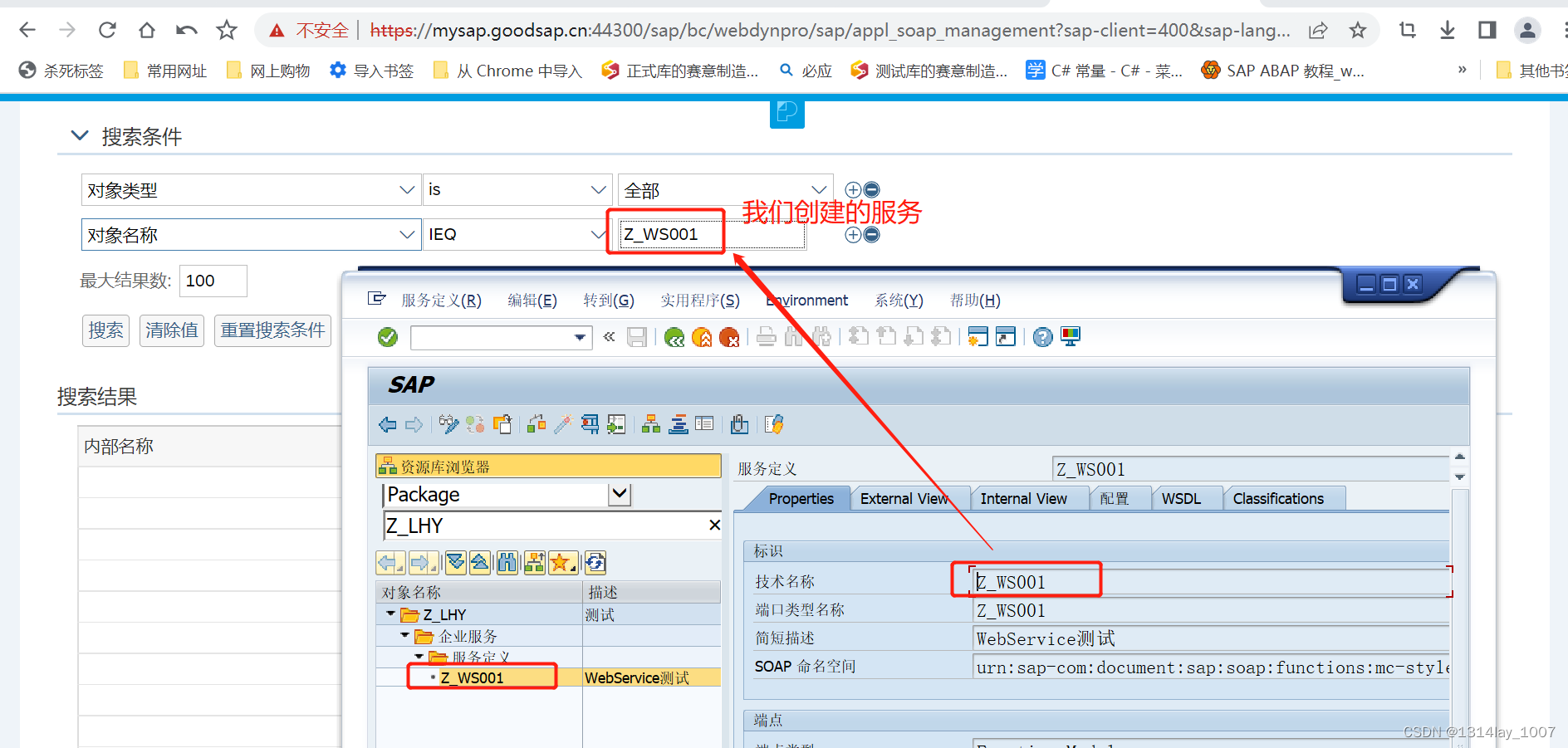Viewport: 1568px width, 748px height.
Task: Open the SAP ABAP 教程 bookmark
Action: (x=1282, y=71)
